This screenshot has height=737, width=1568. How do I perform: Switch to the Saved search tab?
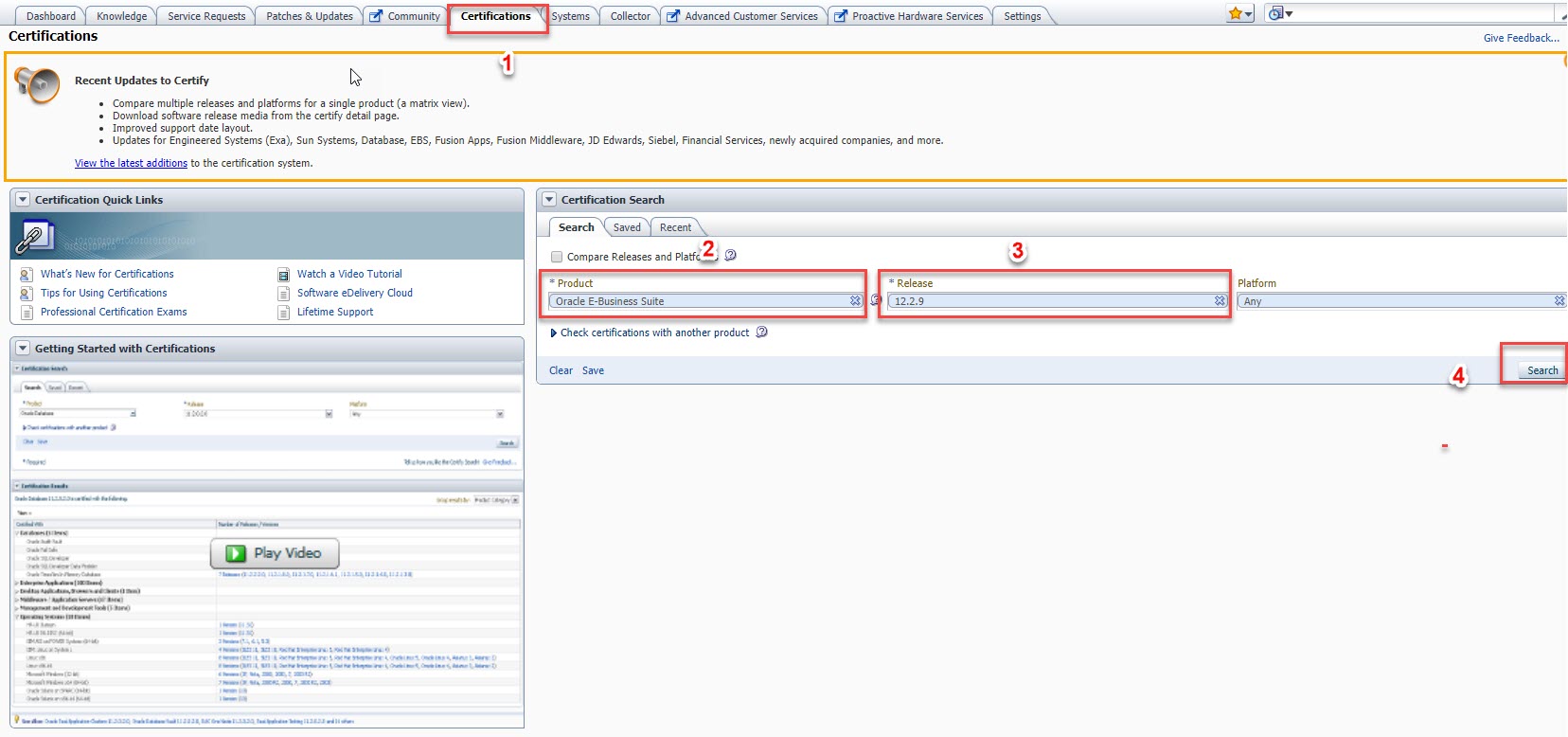click(x=627, y=227)
